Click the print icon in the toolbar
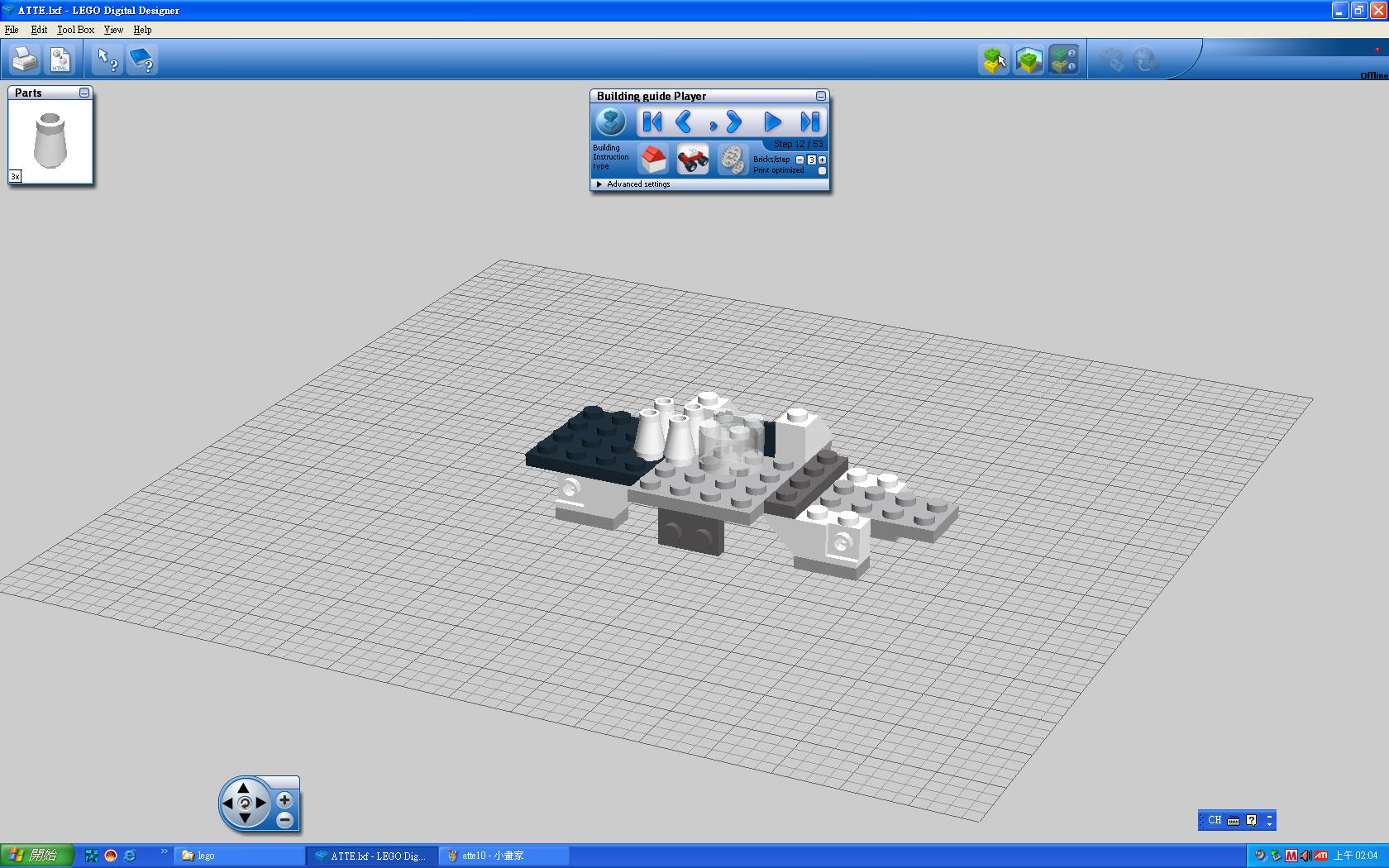The width and height of the screenshot is (1389, 868). pos(25,60)
